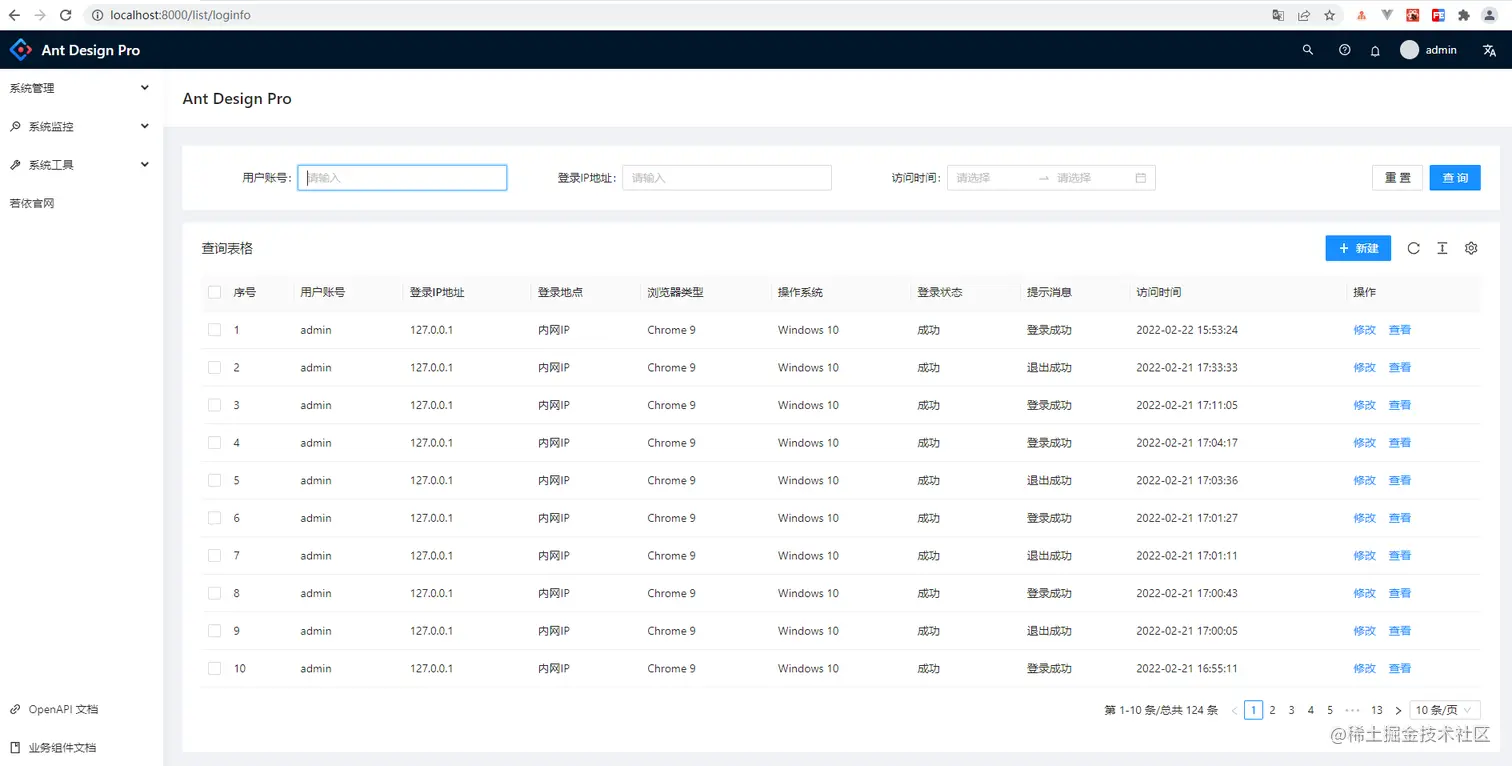Screen dimensions: 1512x766
Task: Check the checkbox for row 6
Action: [x=214, y=518]
